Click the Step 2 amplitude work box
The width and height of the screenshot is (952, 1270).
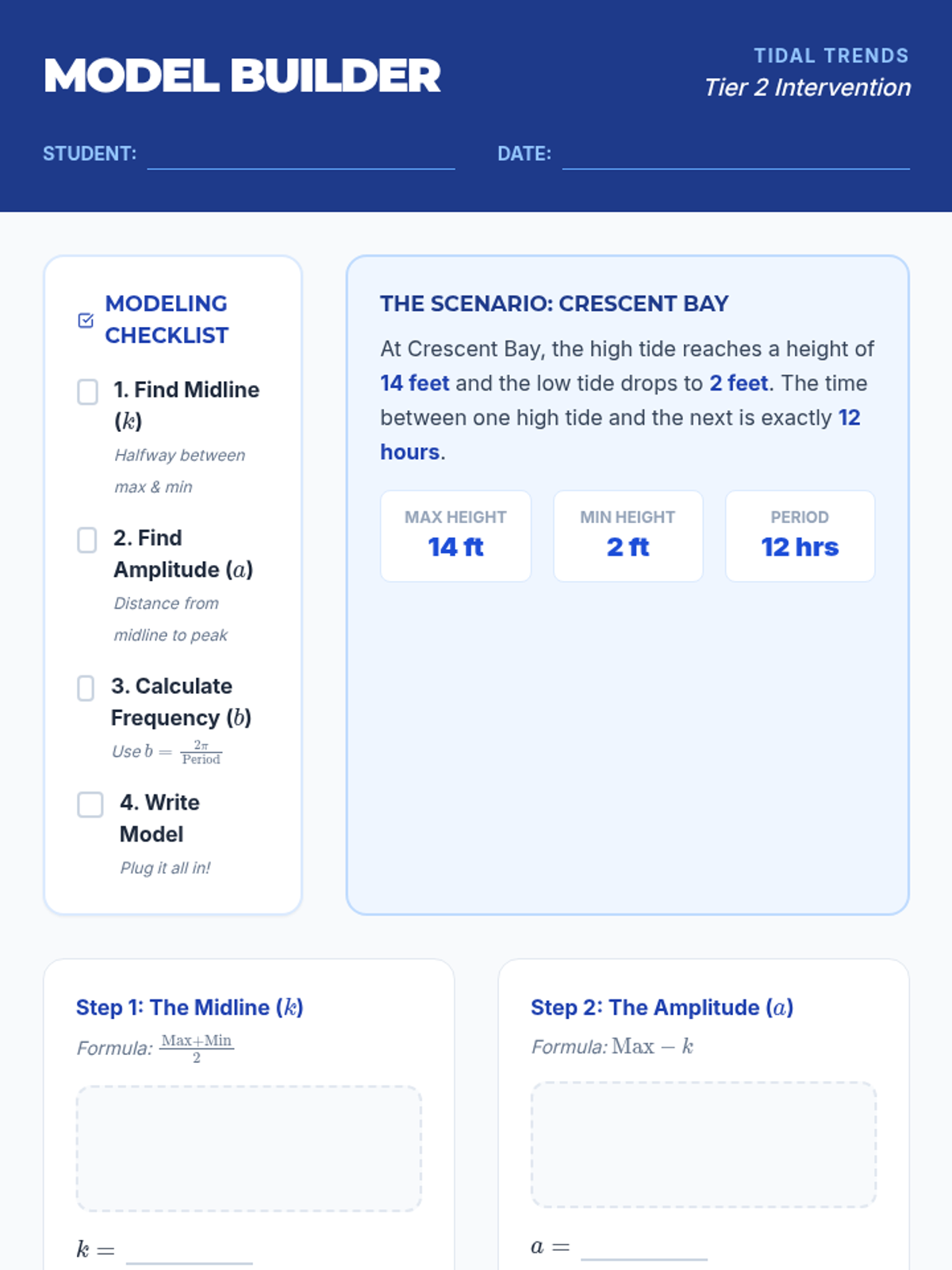703,1144
